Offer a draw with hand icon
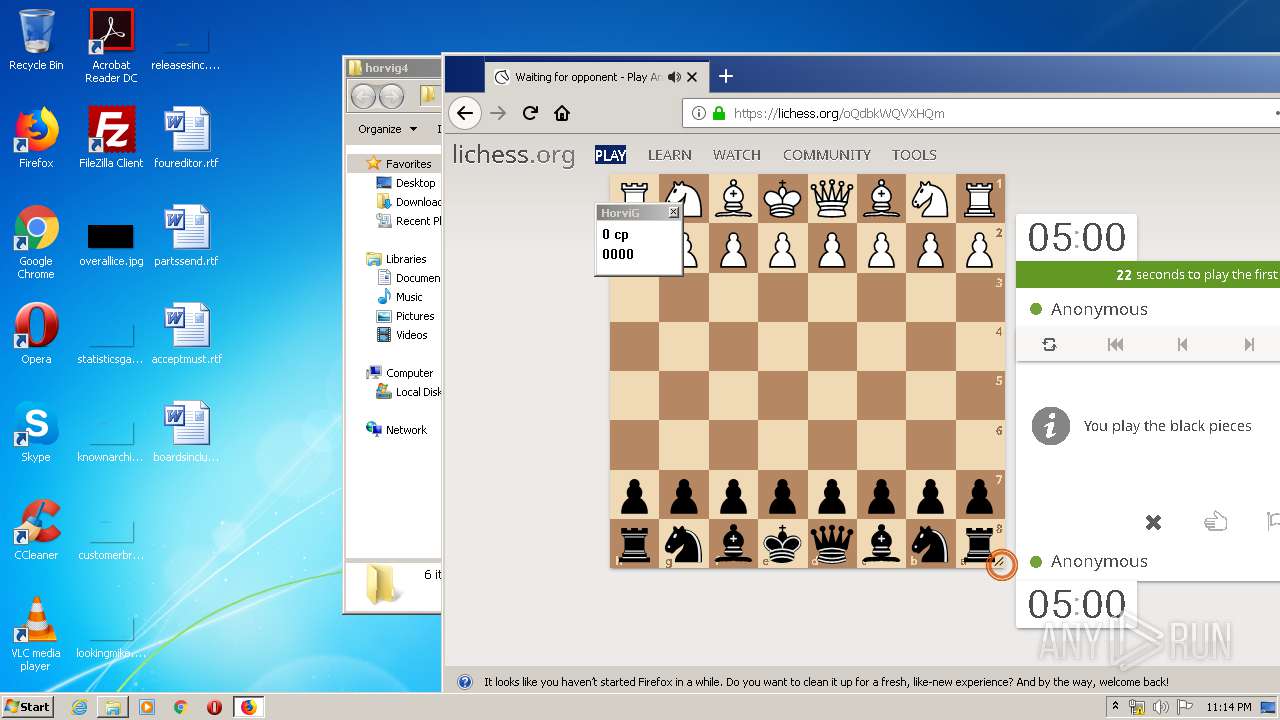This screenshot has height=720, width=1280. click(1215, 521)
